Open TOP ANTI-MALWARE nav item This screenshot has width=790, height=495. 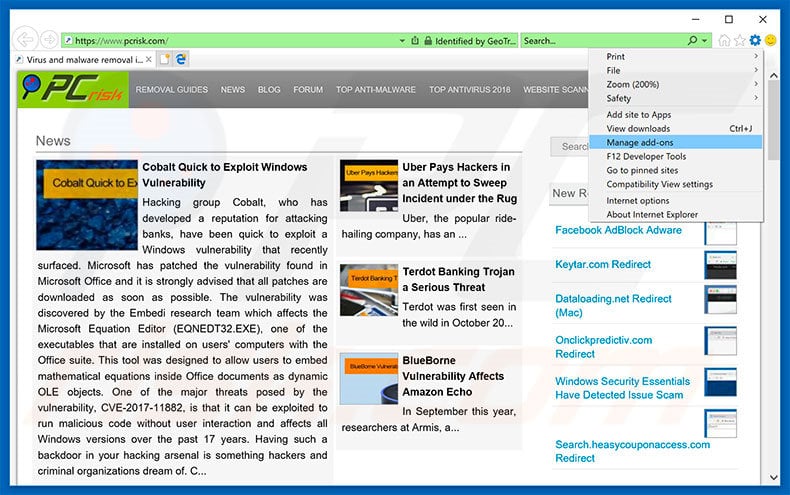[376, 89]
